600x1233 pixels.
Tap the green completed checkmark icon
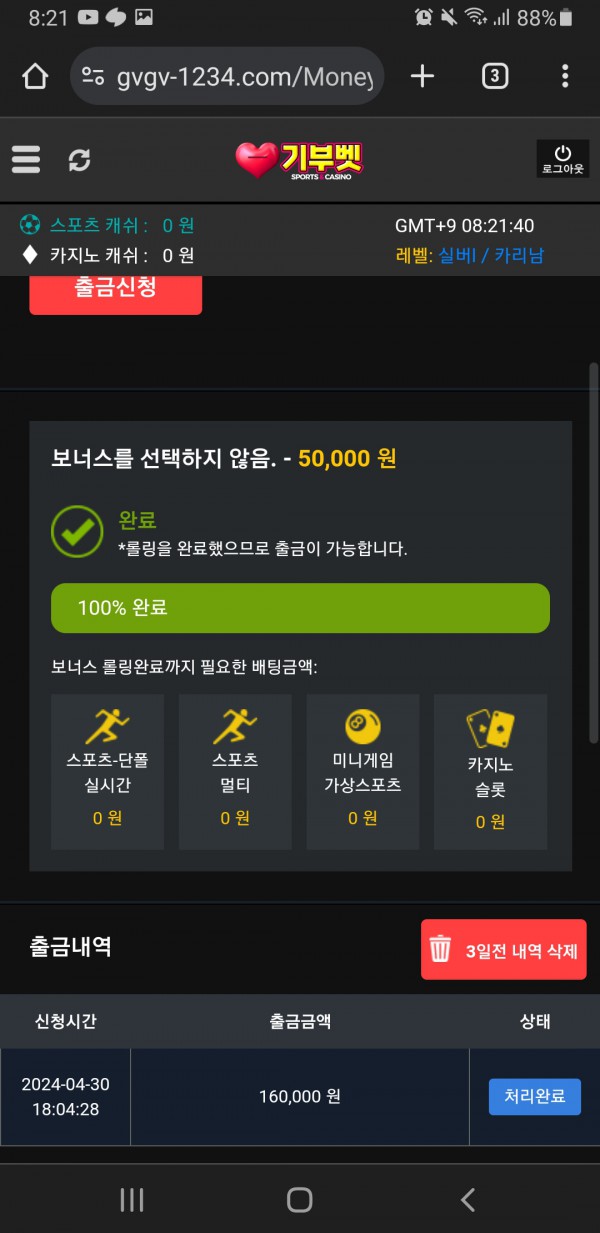point(77,532)
